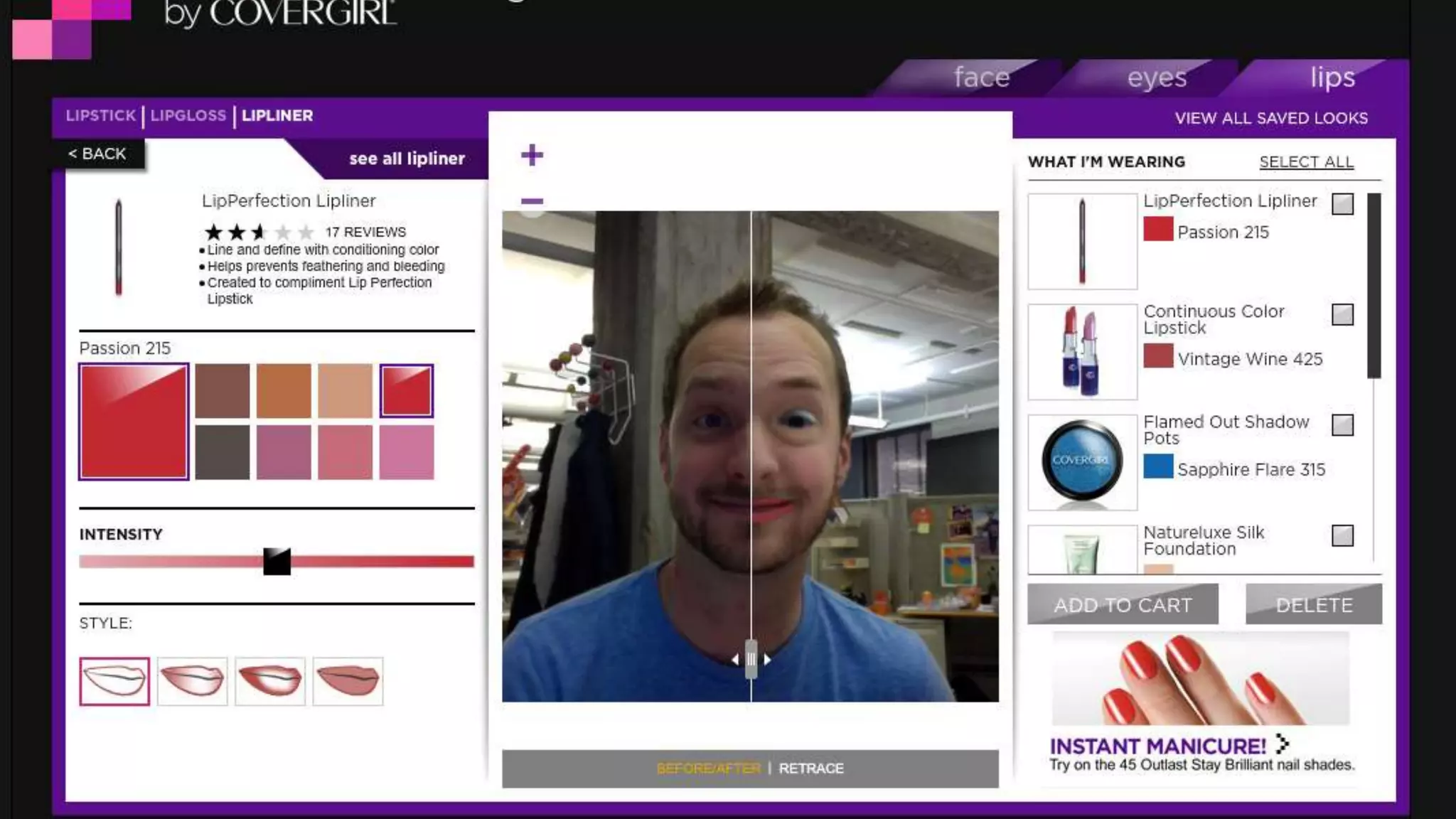This screenshot has width=1456, height=819.
Task: Click the plus zoom-in icon
Action: pos(532,155)
